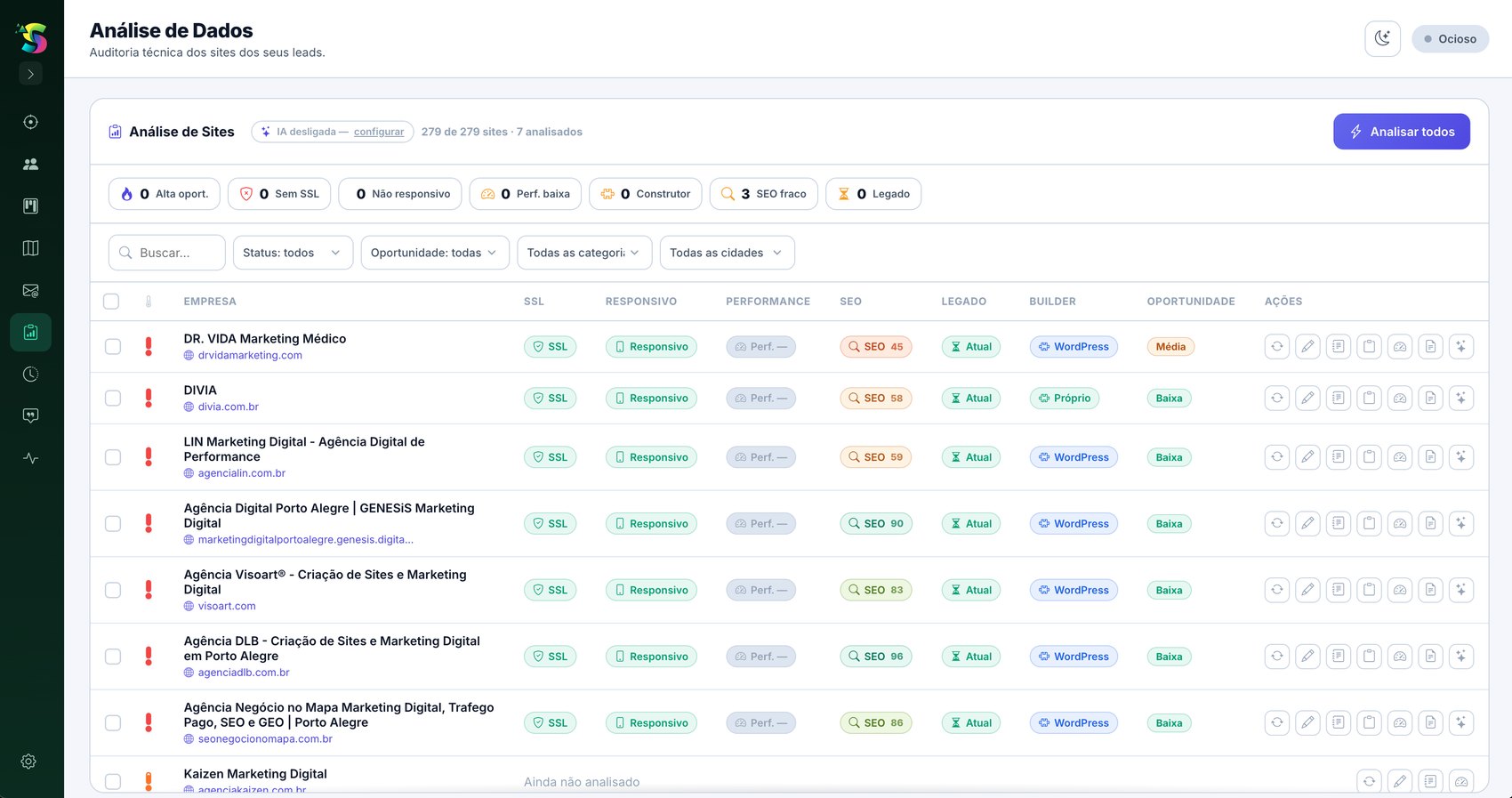This screenshot has height=798, width=1512.
Task: Filter by Alta oport. chip
Action: (x=165, y=194)
